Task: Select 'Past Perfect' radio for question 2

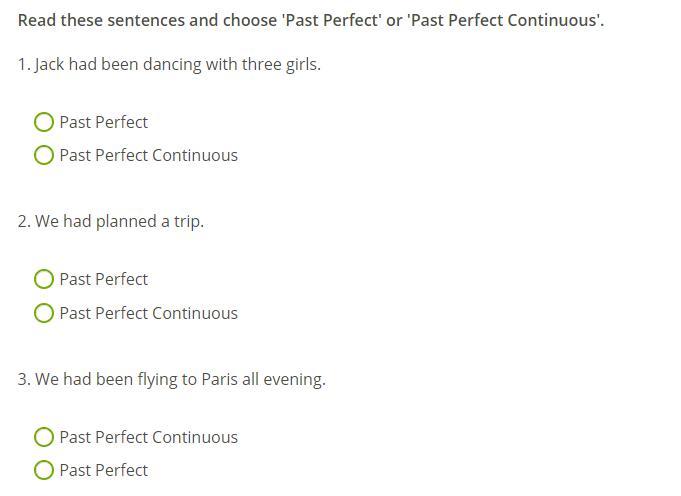Action: (x=44, y=279)
